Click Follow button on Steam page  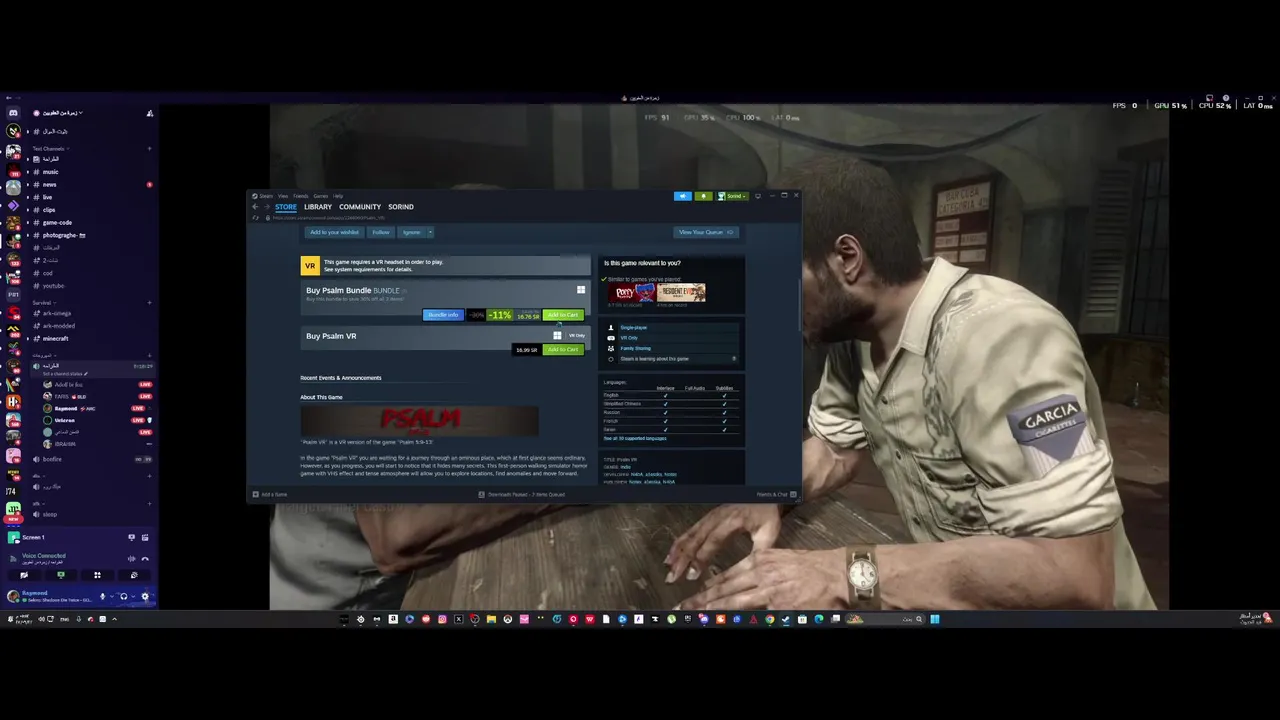[381, 232]
